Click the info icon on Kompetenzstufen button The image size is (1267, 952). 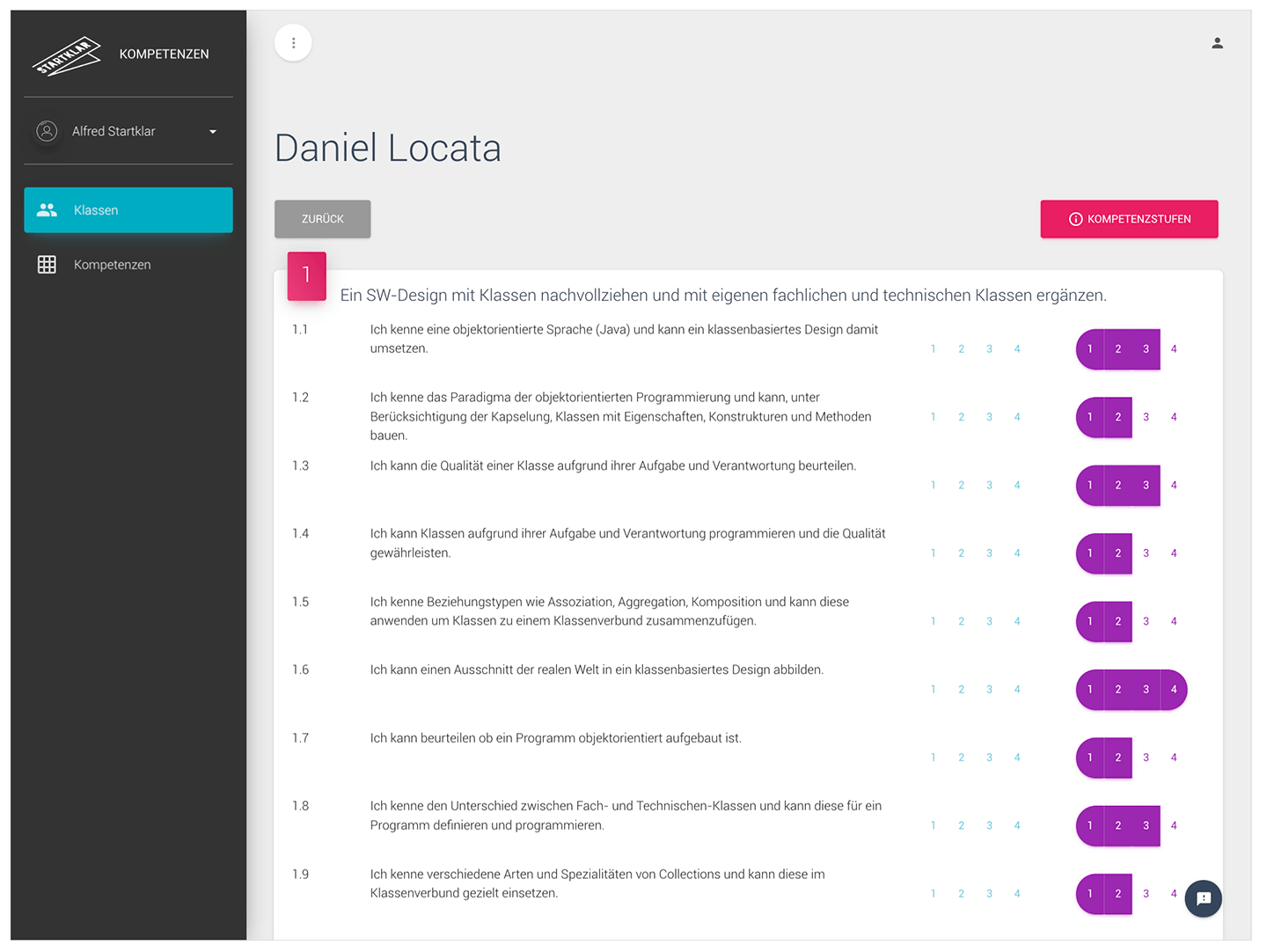pyautogui.click(x=1075, y=219)
